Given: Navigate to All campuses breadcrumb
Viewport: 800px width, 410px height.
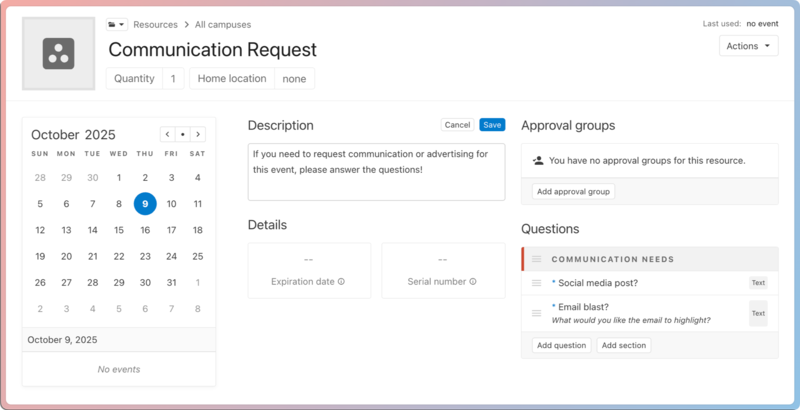Looking at the screenshot, I should 222,24.
